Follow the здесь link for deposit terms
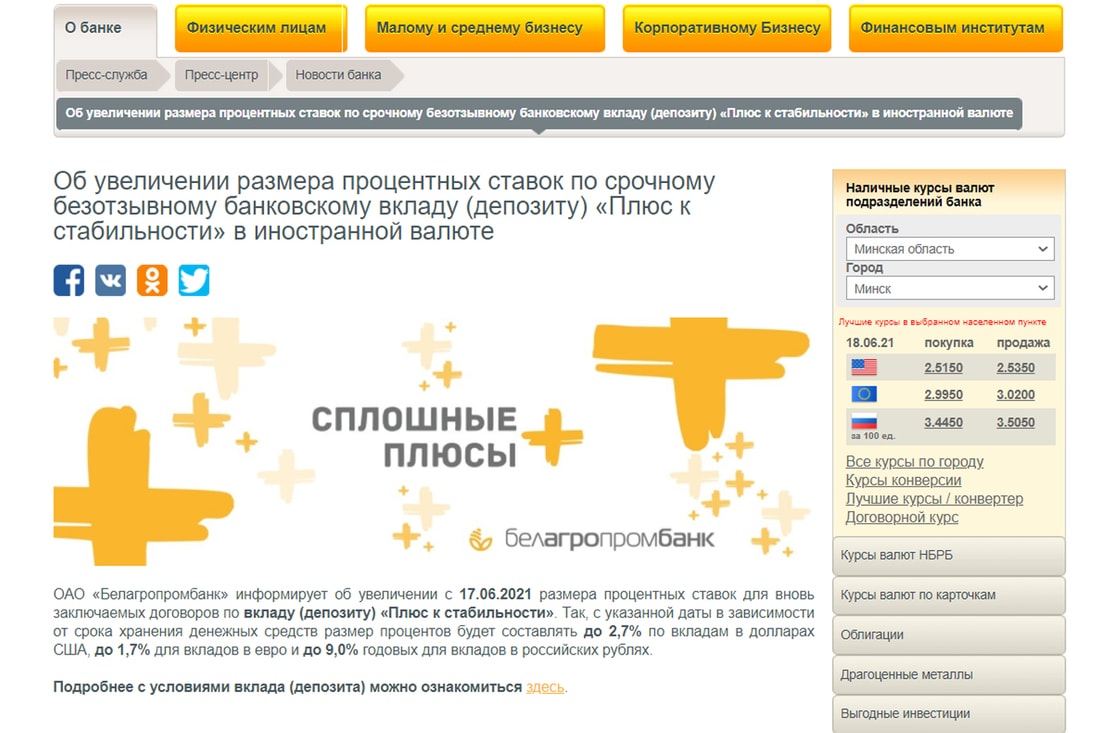Image resolution: width=1100 pixels, height=733 pixels. [x=545, y=687]
